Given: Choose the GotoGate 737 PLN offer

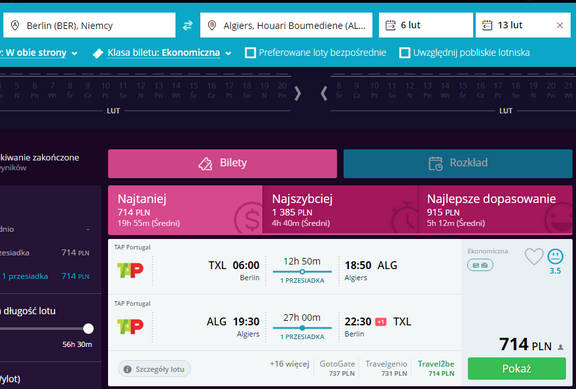Looking at the screenshot, I should coord(337,368).
